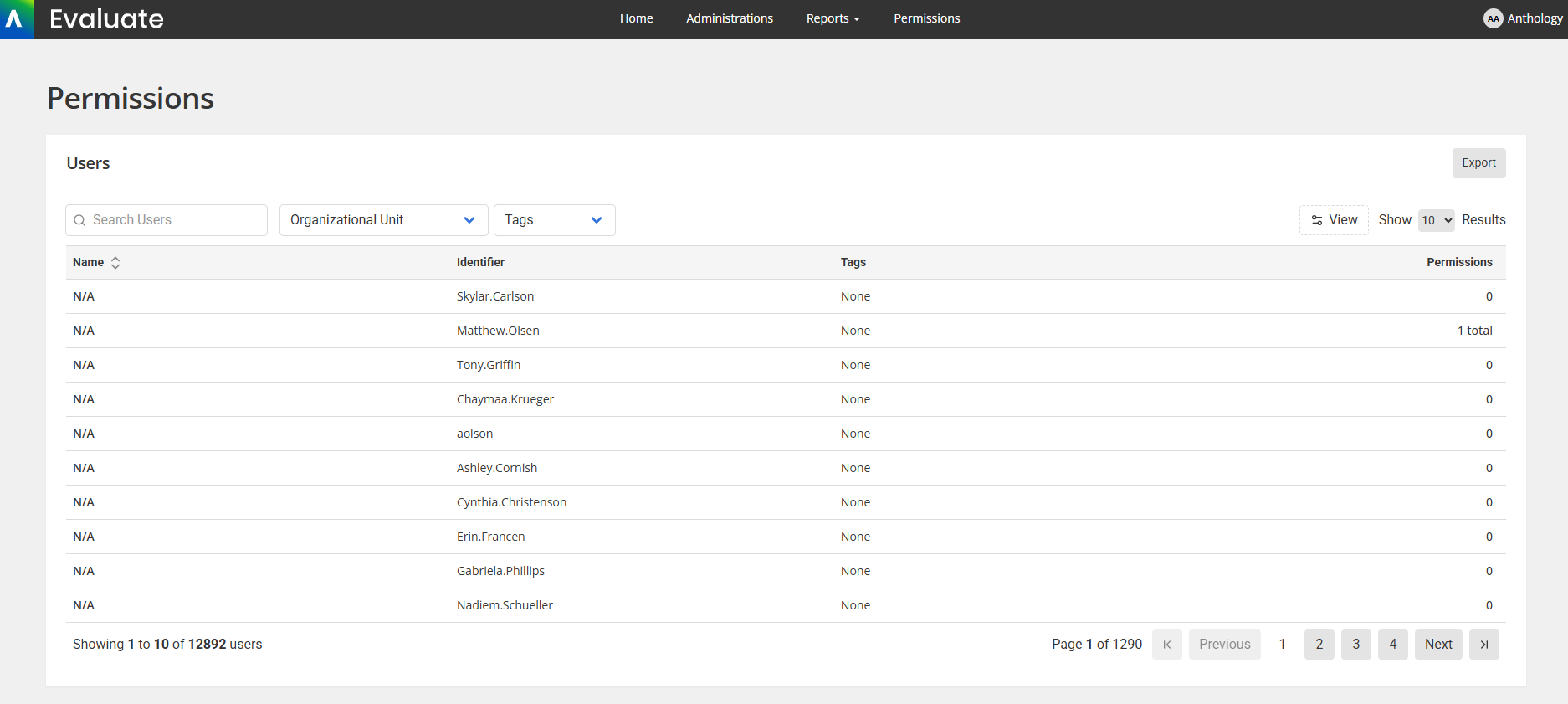1568x704 pixels.
Task: Open the View settings button
Action: click(x=1334, y=220)
